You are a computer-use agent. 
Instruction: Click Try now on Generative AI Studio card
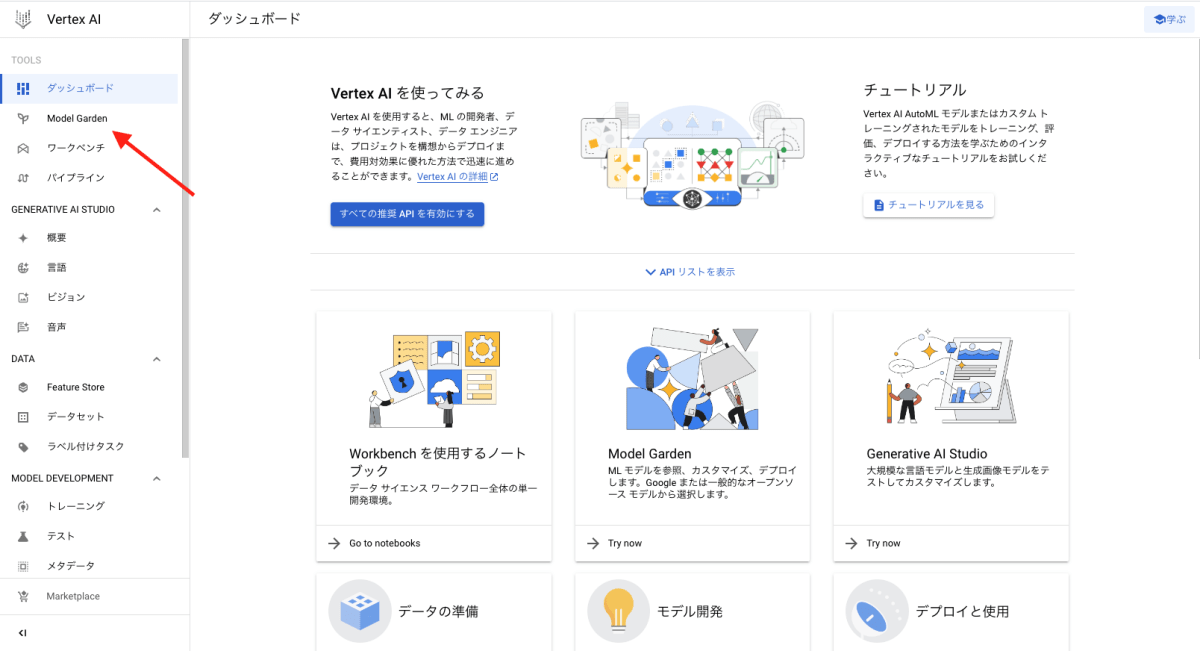[x=883, y=543]
